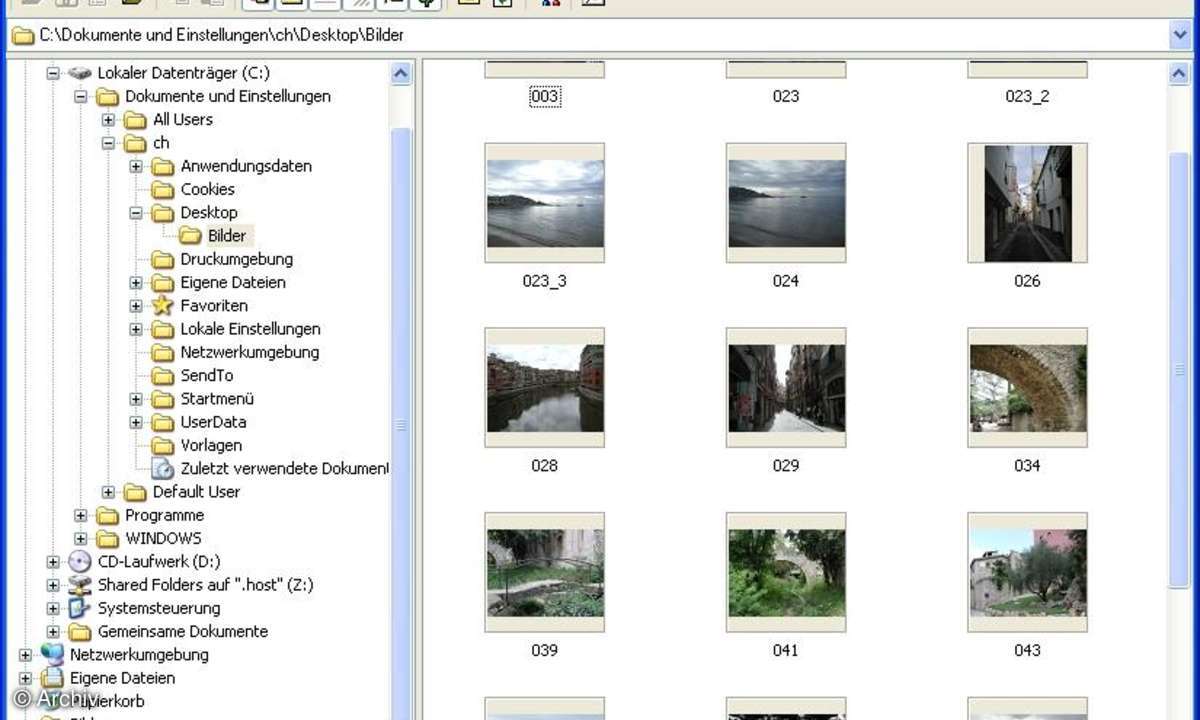Open the address path dropdown
Image resolution: width=1200 pixels, height=720 pixels.
pos(1179,35)
